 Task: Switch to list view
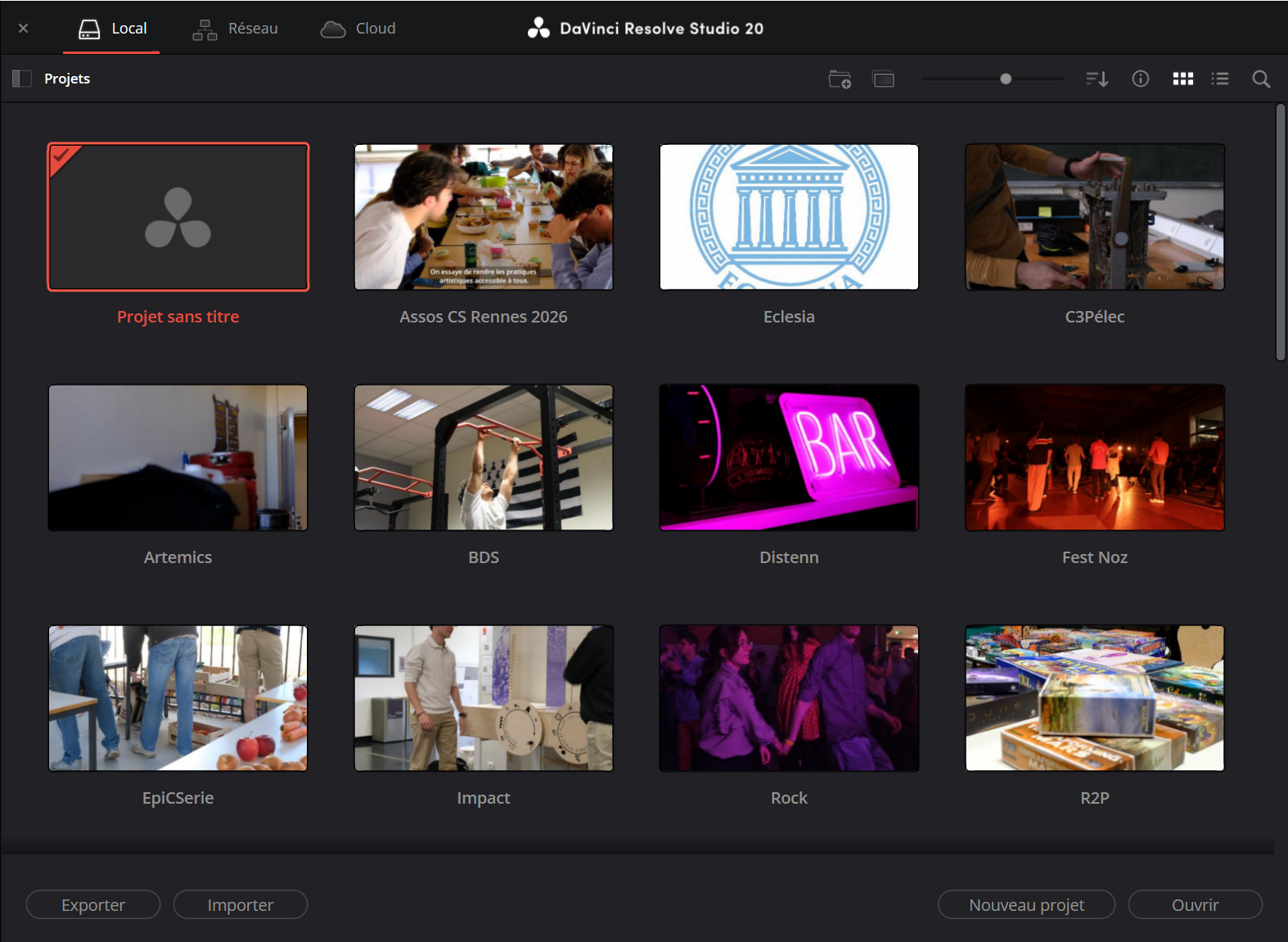tap(1220, 79)
